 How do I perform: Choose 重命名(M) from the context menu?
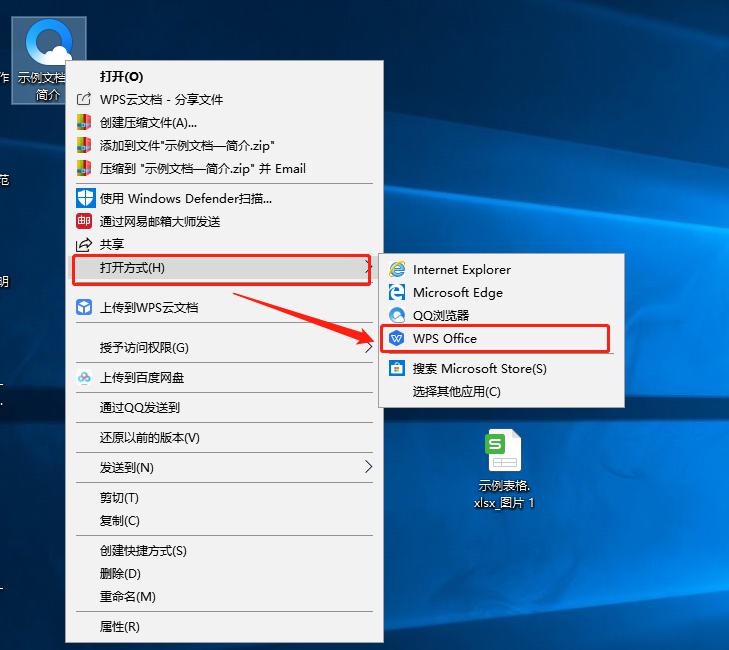(225, 596)
